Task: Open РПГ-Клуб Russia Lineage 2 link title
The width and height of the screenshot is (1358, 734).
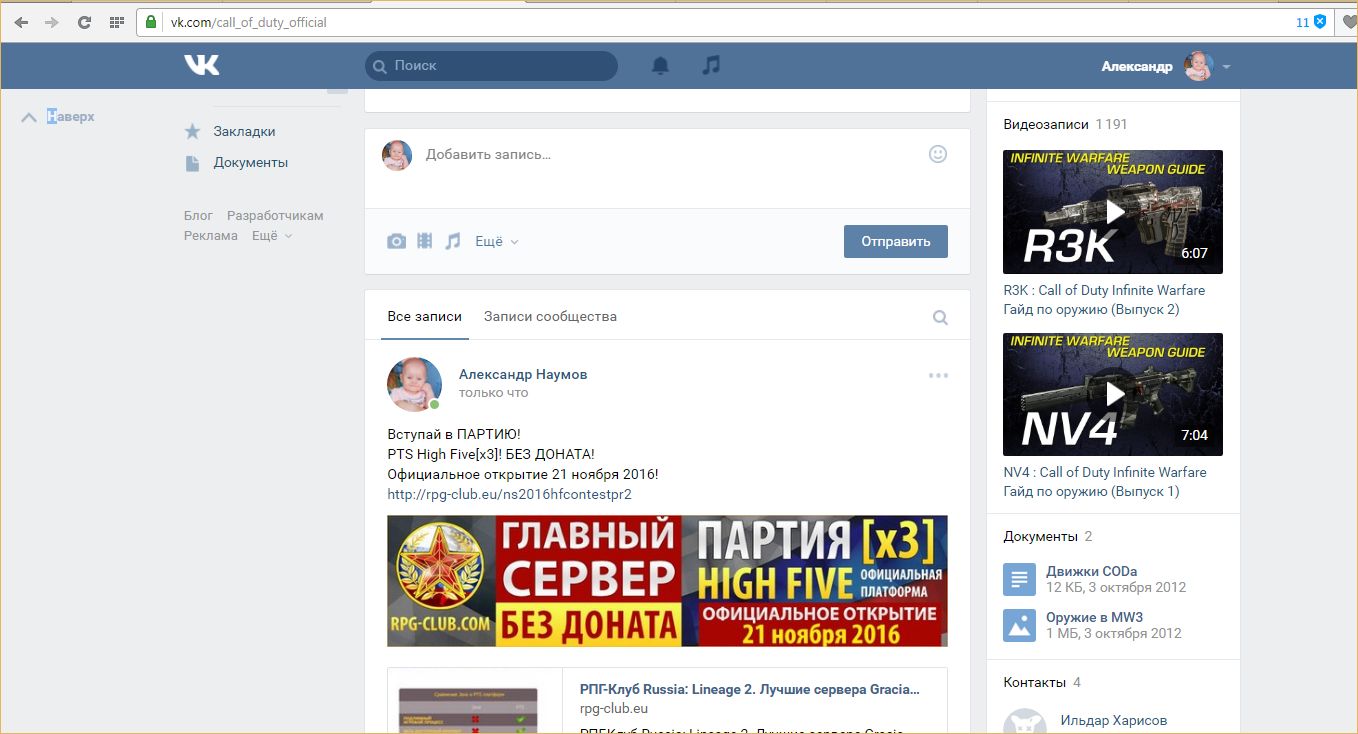Action: tap(749, 689)
